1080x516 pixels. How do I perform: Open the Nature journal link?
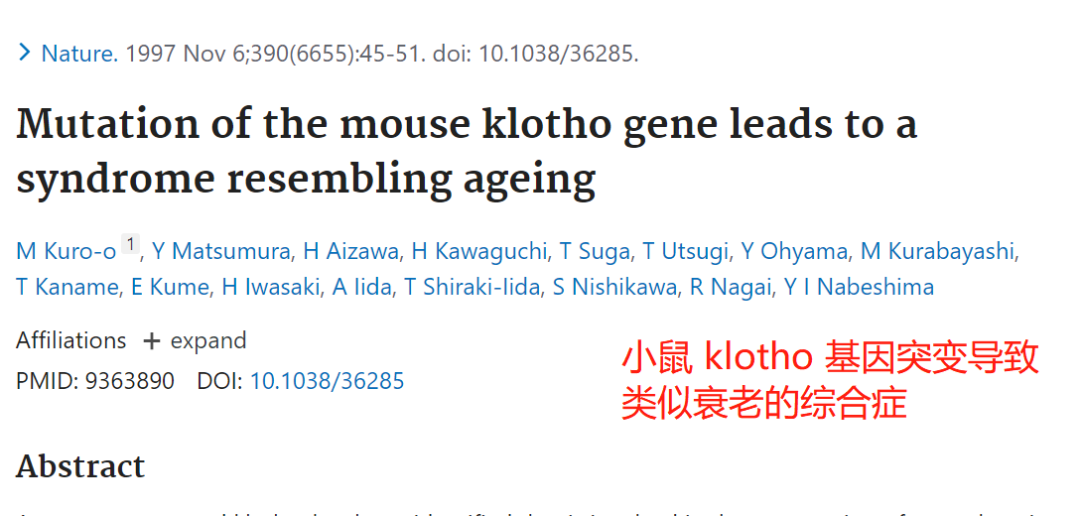[x=80, y=53]
